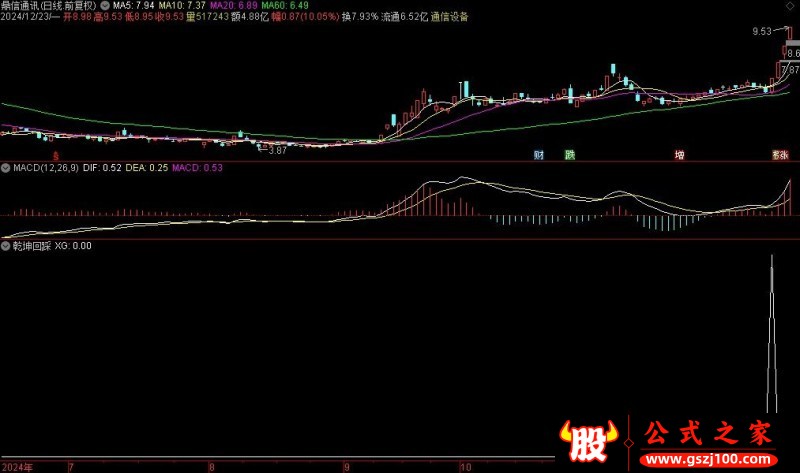
Task: Click the blue 财 event marker
Action: [539, 155]
